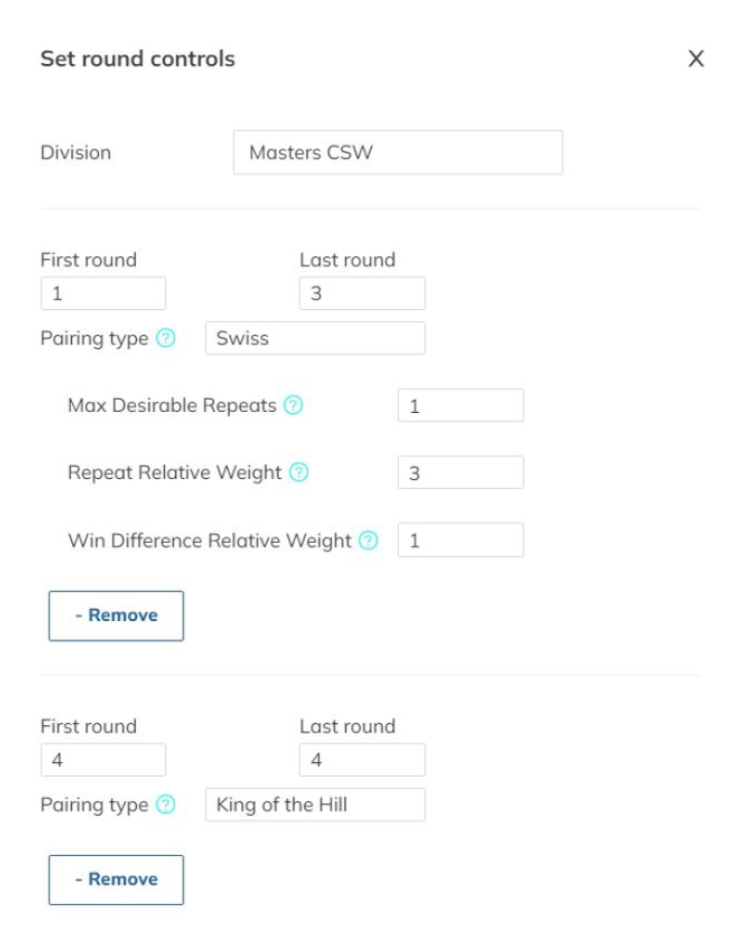The image size is (736, 946).
Task: Click the help icon beside Max Desirable Repeats
Action: click(x=293, y=406)
